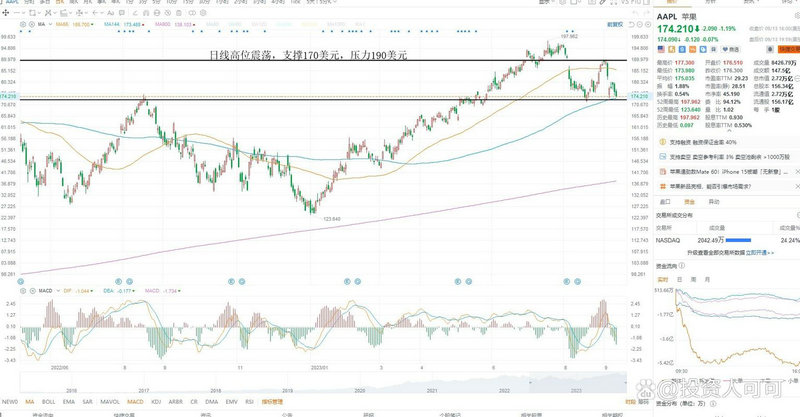This screenshot has width=800, height=417.
Task: Expand the MA indicator dropdown
Action: coord(50,24)
